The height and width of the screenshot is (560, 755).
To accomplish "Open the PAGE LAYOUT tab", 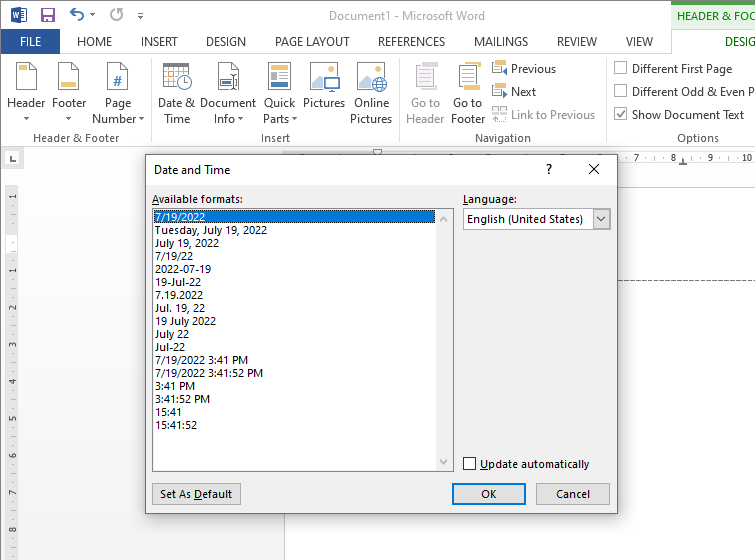I will pyautogui.click(x=312, y=42).
